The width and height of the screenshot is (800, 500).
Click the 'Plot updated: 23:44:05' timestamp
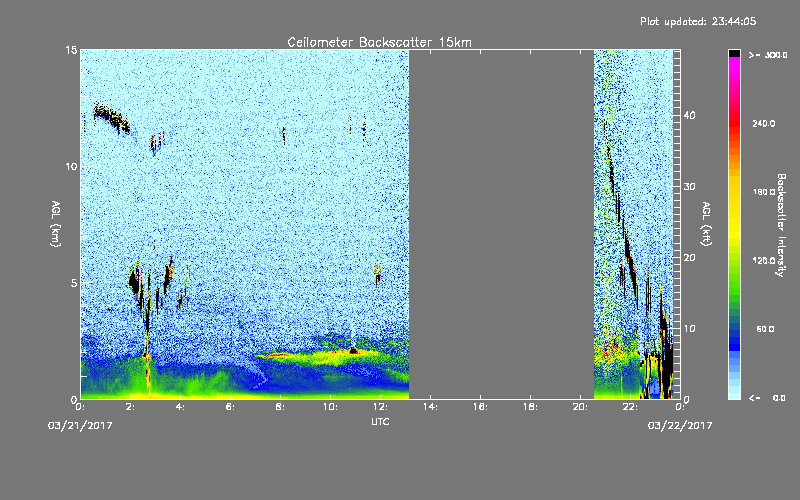click(698, 21)
